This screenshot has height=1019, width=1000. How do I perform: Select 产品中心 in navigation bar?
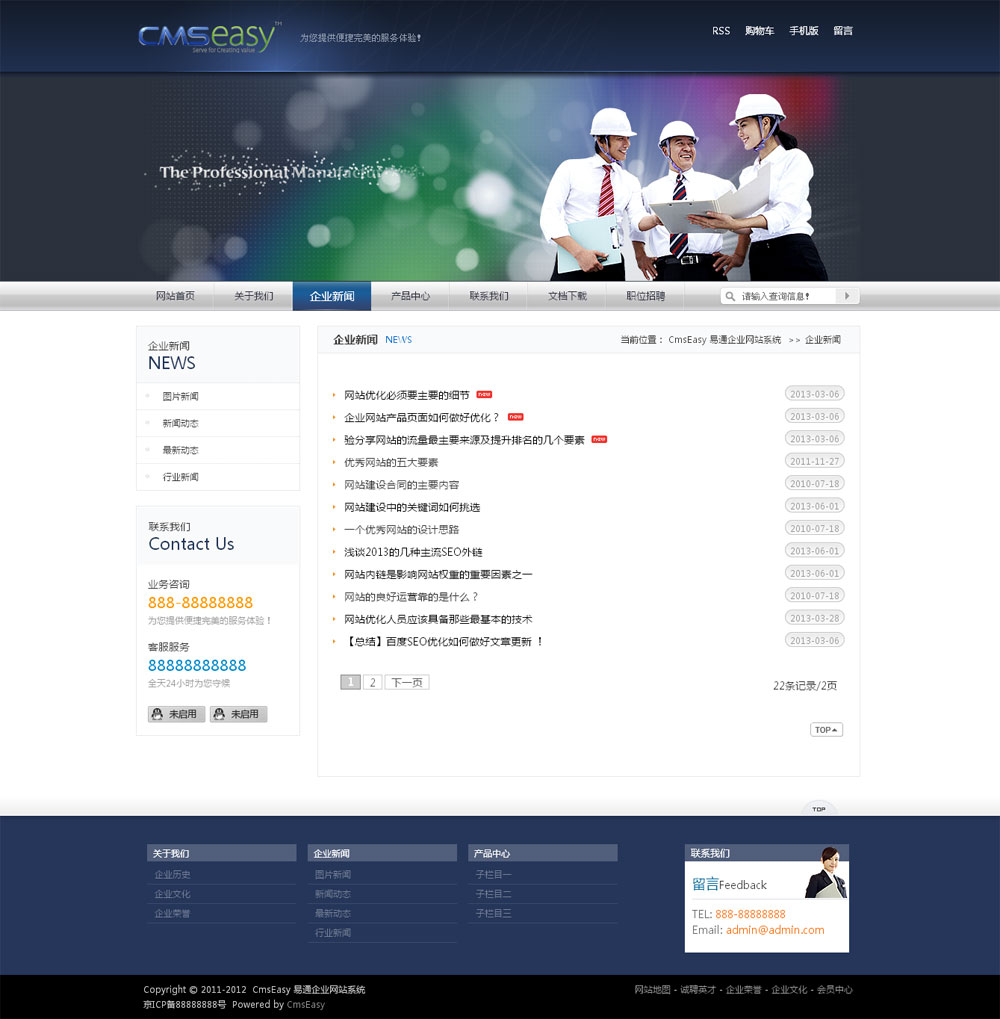point(410,296)
